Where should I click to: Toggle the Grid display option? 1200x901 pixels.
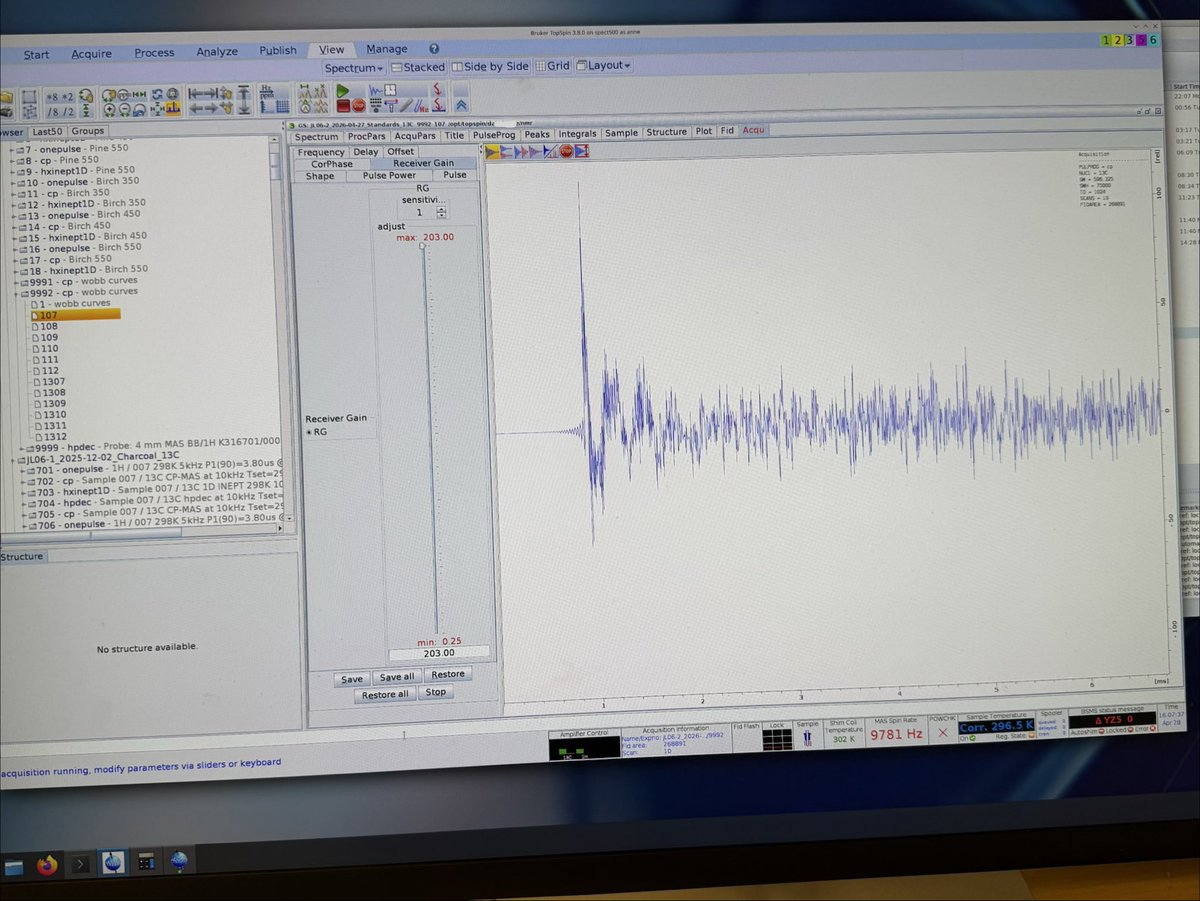pos(553,66)
